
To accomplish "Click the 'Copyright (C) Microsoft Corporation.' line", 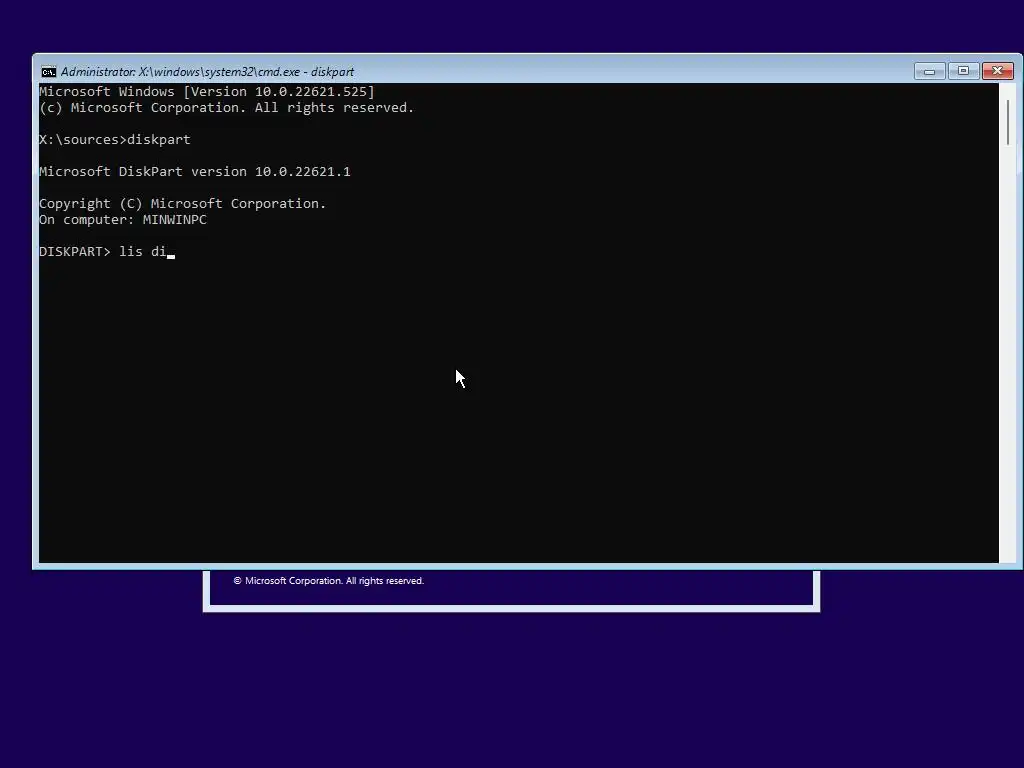I will (182, 204).
